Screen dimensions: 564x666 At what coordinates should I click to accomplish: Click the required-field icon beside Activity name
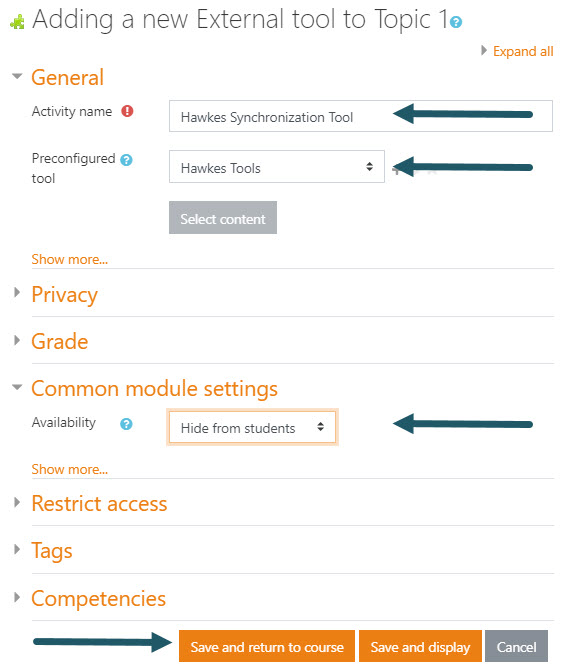127,111
